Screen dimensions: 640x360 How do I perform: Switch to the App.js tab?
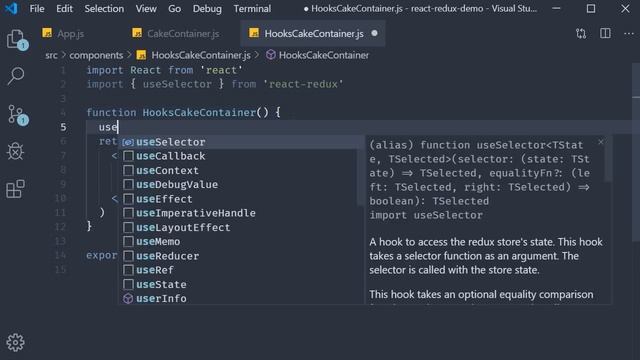pyautogui.click(x=71, y=33)
